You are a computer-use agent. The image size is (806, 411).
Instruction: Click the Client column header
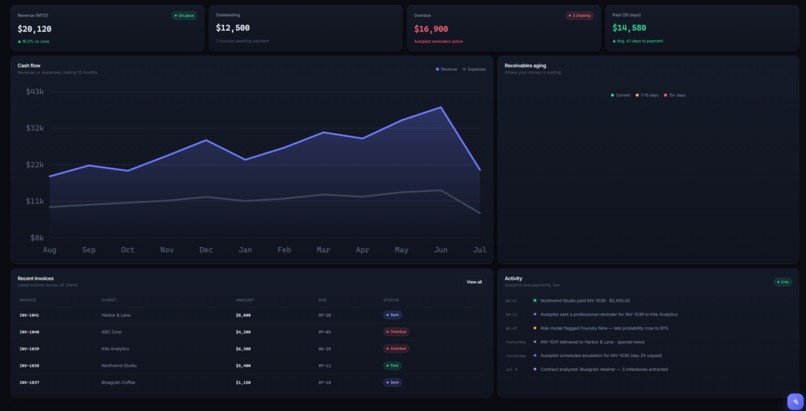coord(108,300)
